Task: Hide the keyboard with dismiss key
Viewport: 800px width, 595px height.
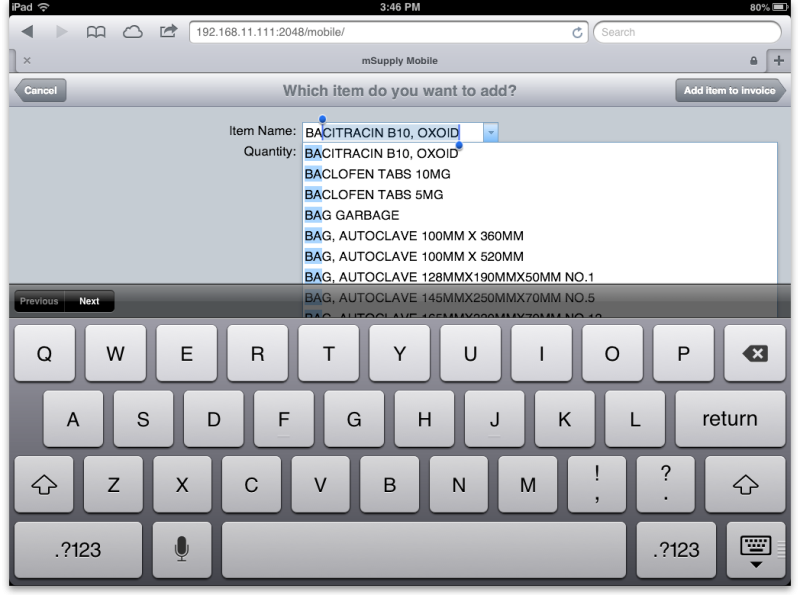Action: click(756, 549)
